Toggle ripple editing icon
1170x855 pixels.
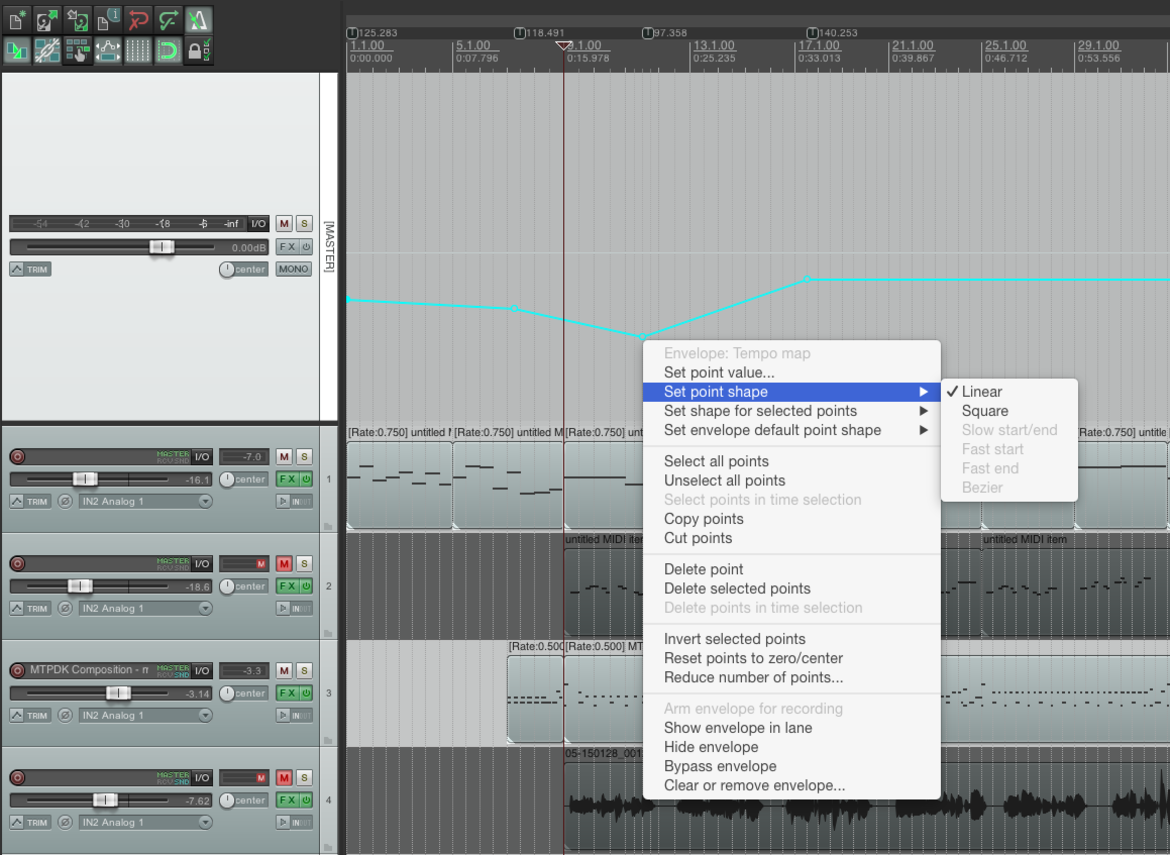78,51
